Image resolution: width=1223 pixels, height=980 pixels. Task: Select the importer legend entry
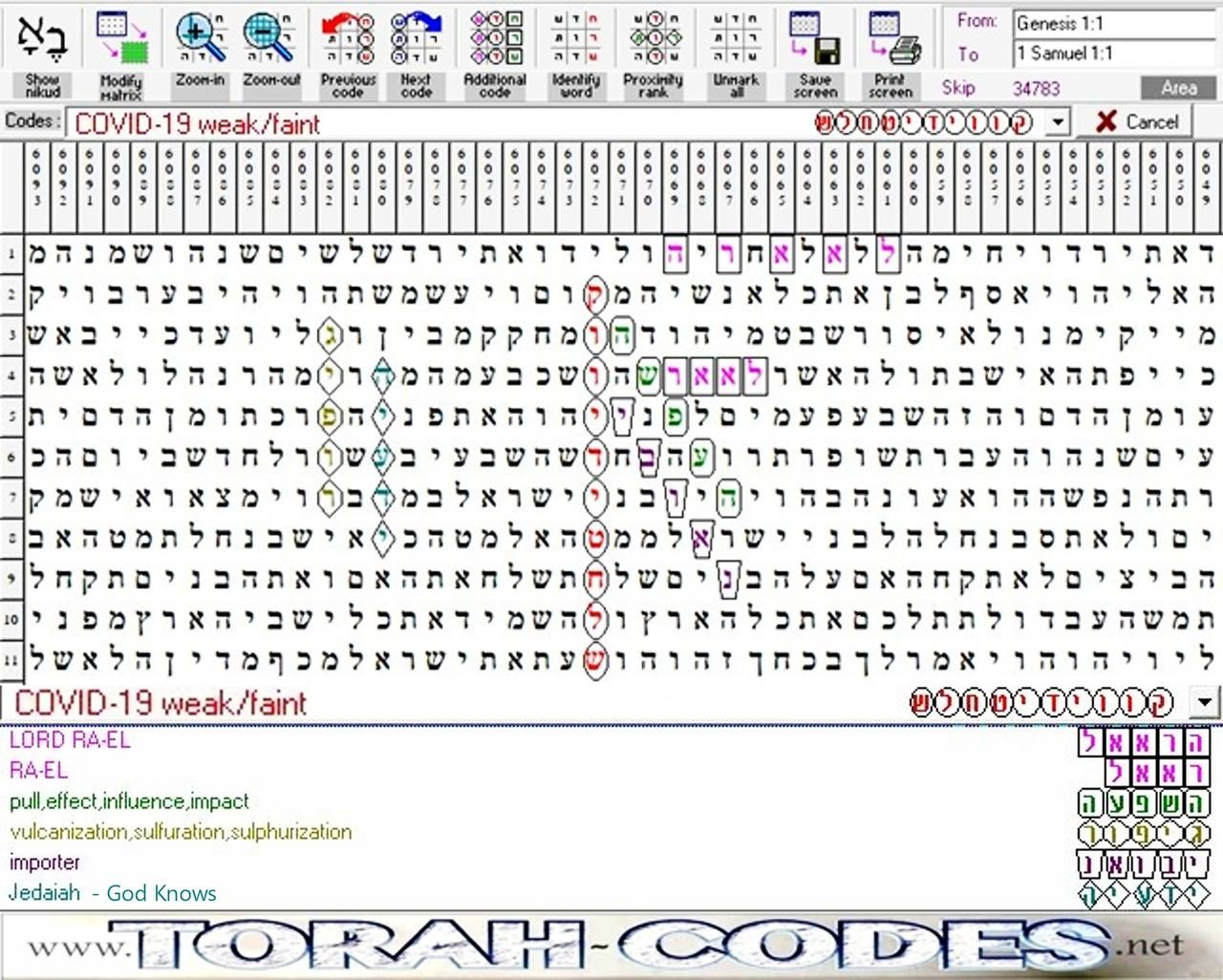45,862
